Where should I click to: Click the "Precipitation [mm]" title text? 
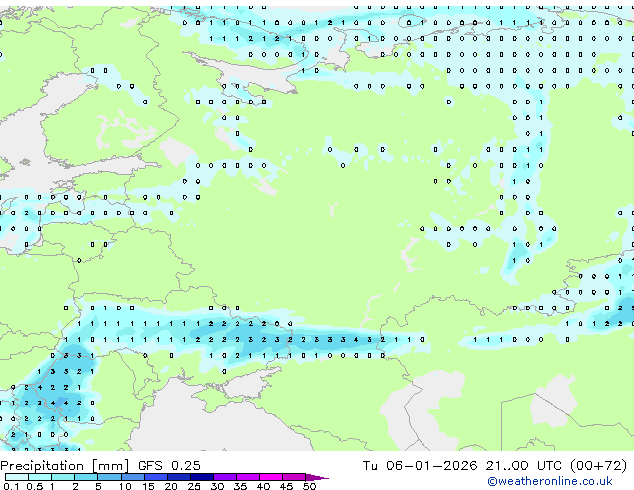[65, 466]
